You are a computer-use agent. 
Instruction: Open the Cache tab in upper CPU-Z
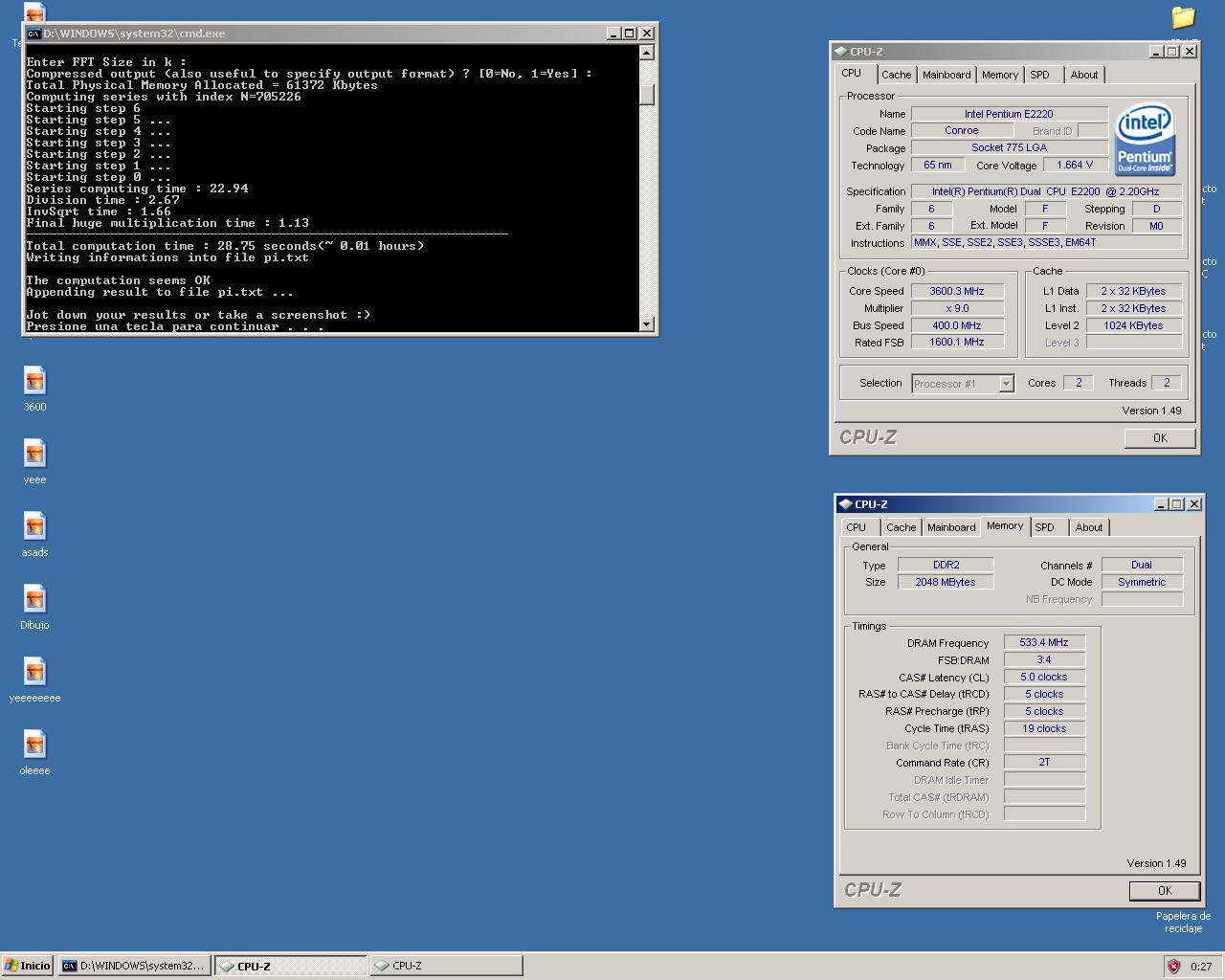coord(897,75)
